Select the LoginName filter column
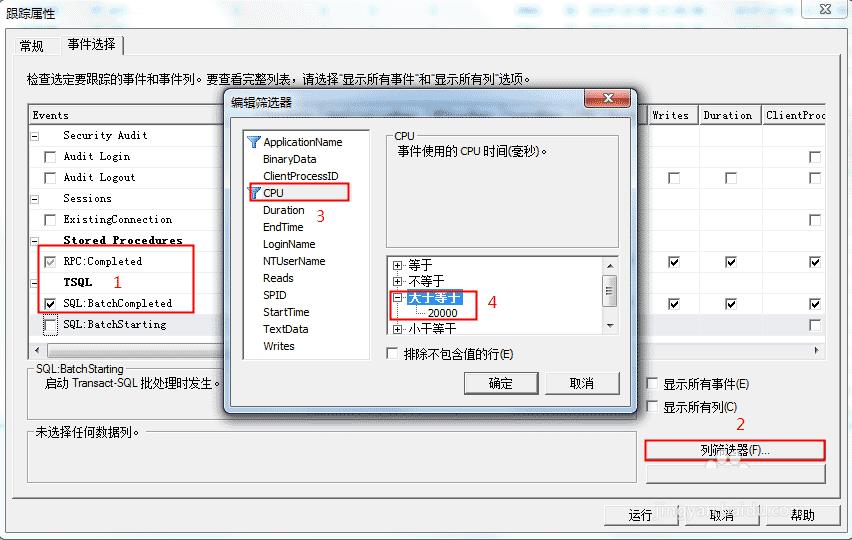The height and width of the screenshot is (540, 852). tap(289, 244)
